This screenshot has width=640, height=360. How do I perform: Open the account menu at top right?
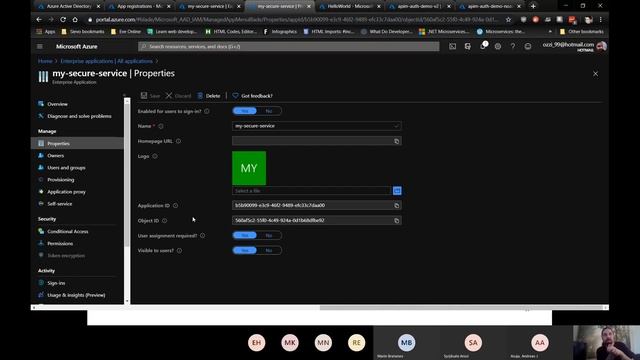pyautogui.click(x=574, y=47)
